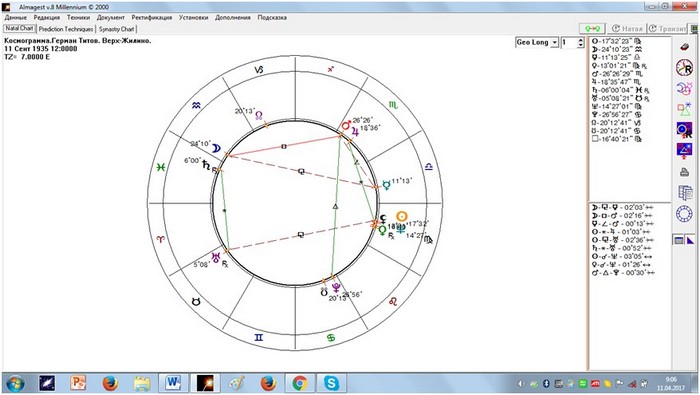
Task: Click the Транзит button
Action: (667, 29)
